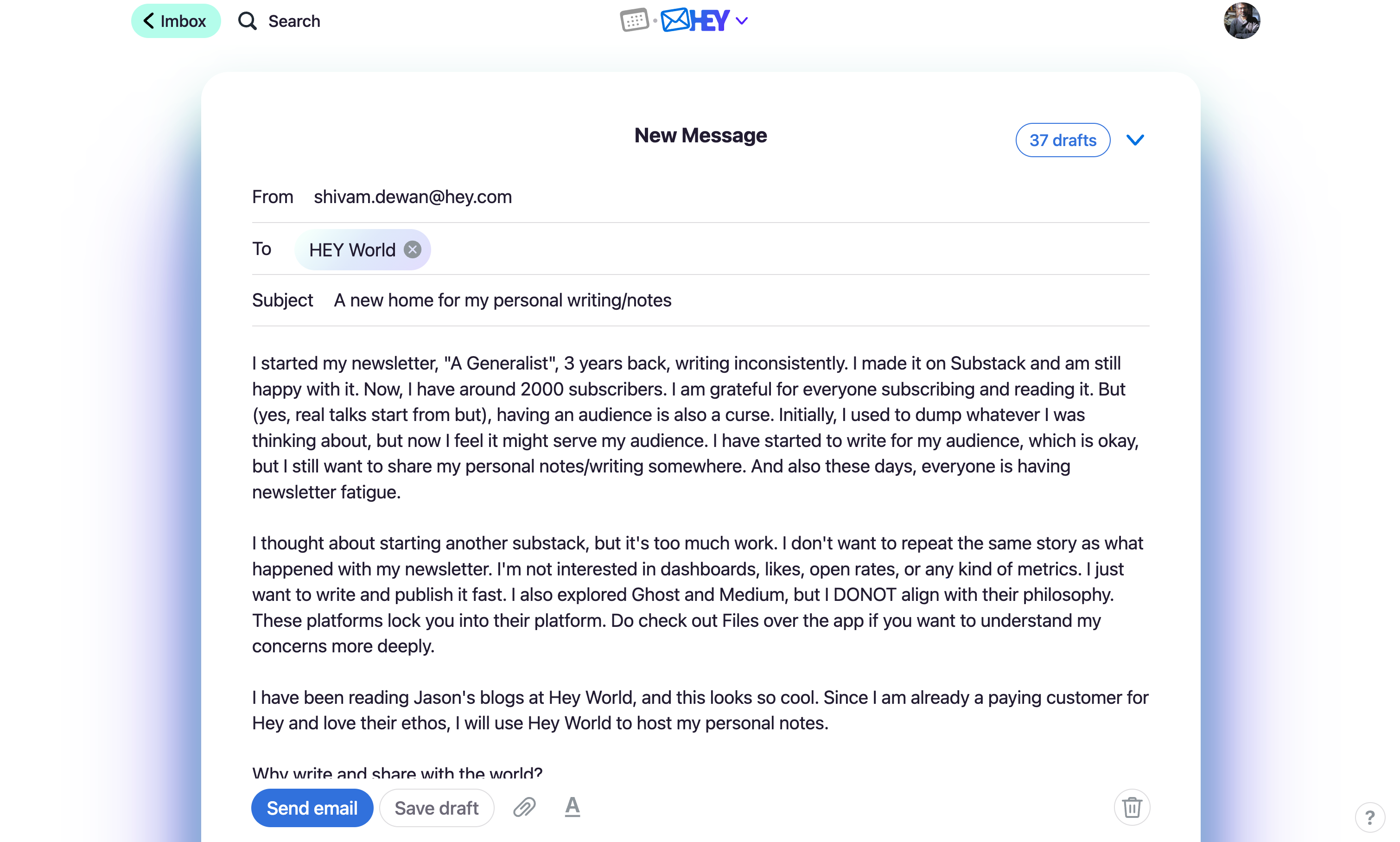Open the help question mark button
The height and width of the screenshot is (842, 1400).
[1369, 817]
